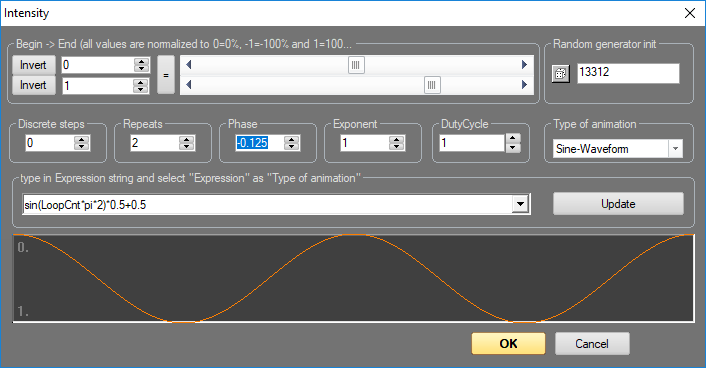Click the random generator init field 13312

[628, 73]
